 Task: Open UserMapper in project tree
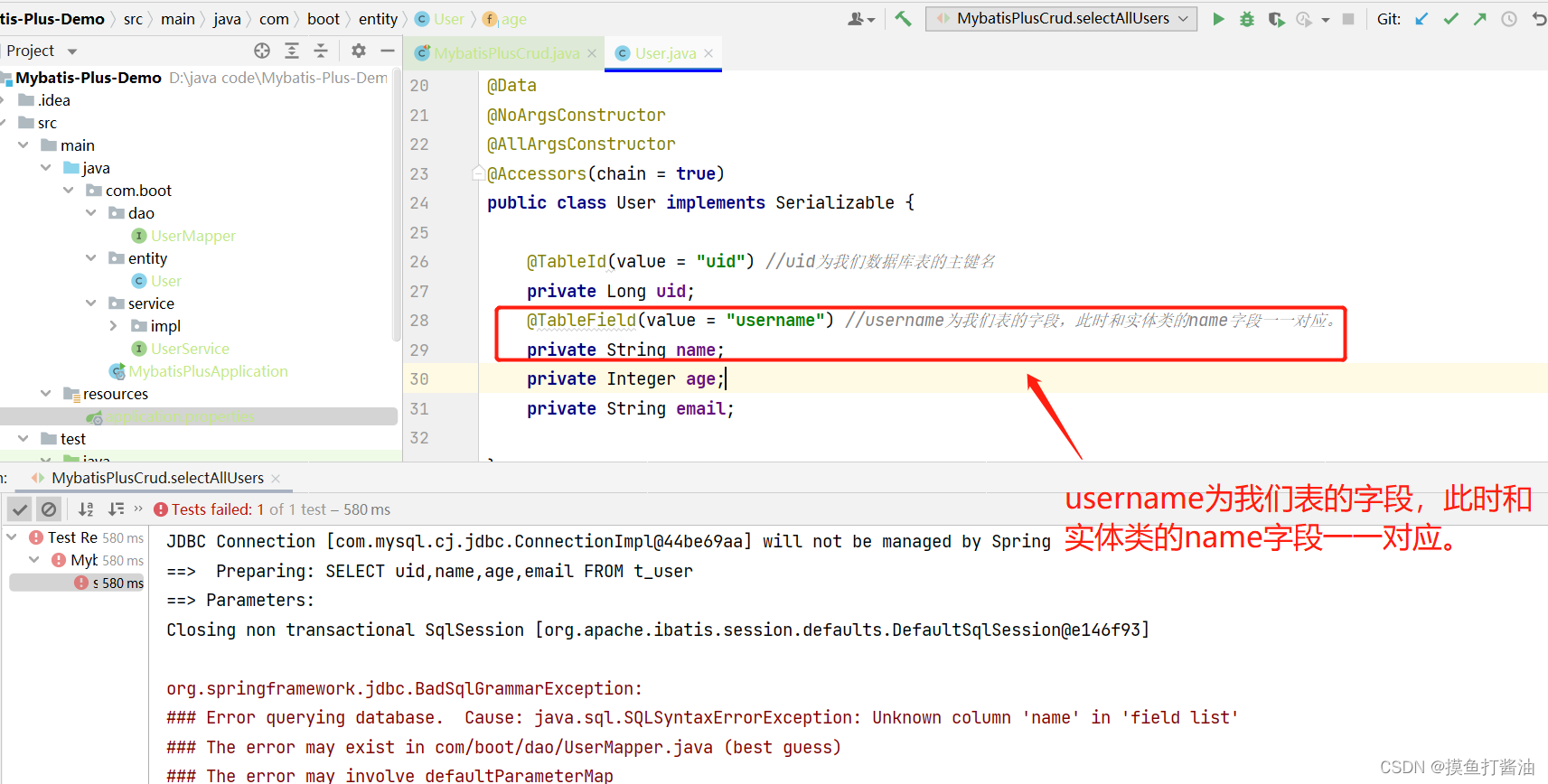(183, 236)
